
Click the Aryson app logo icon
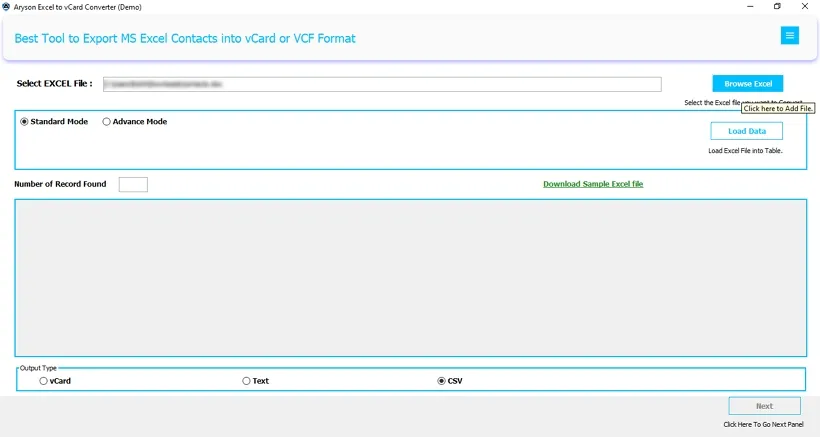point(6,7)
